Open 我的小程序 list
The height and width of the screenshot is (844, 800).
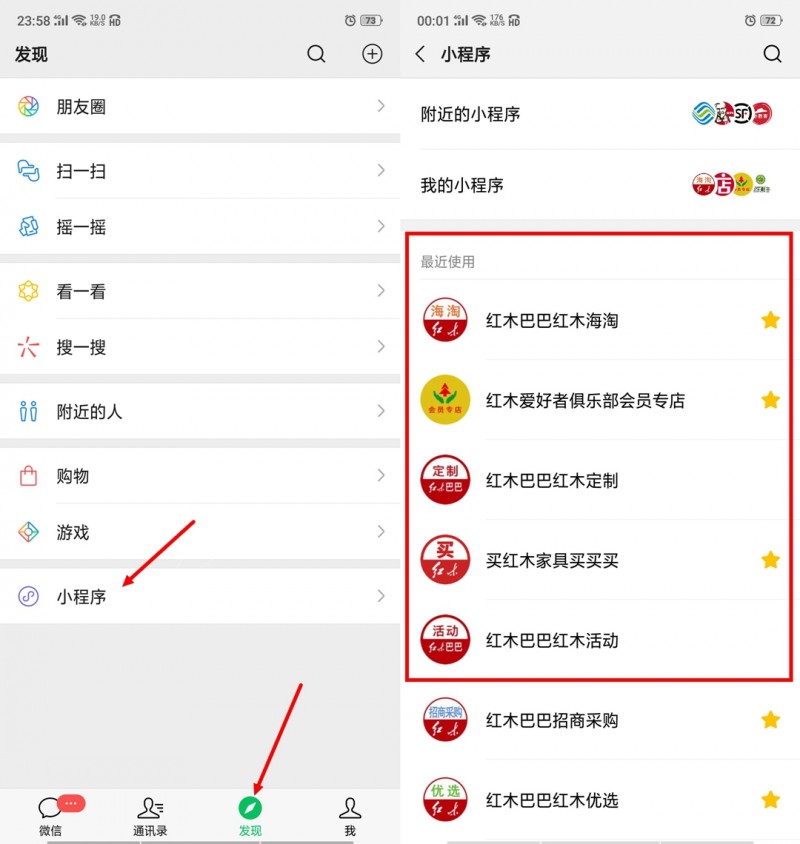(x=600, y=185)
